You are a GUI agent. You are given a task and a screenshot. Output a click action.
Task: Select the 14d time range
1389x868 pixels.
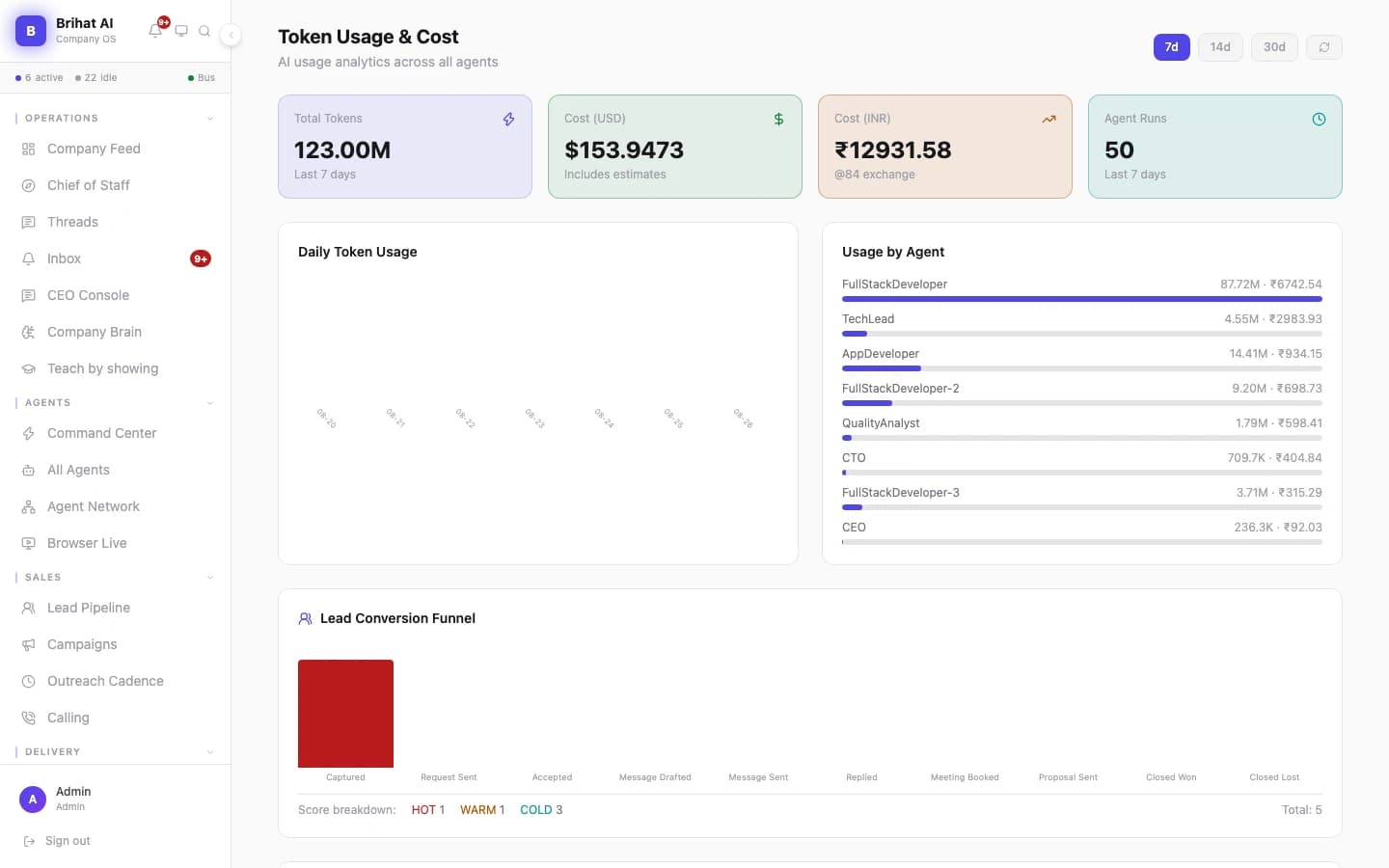1220,47
